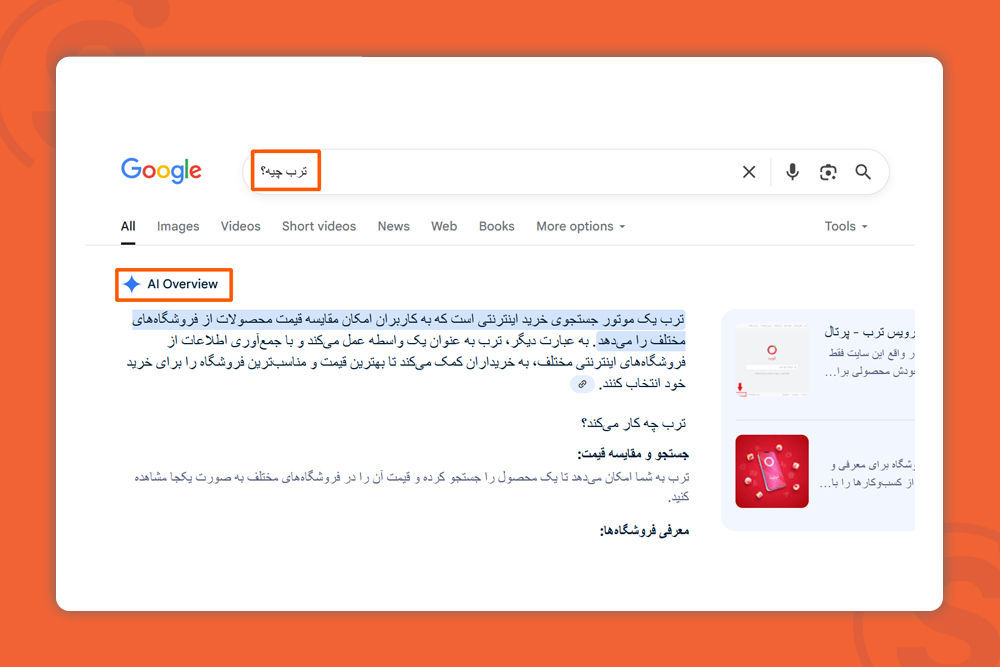
Task: Go to the News tab
Action: (393, 226)
